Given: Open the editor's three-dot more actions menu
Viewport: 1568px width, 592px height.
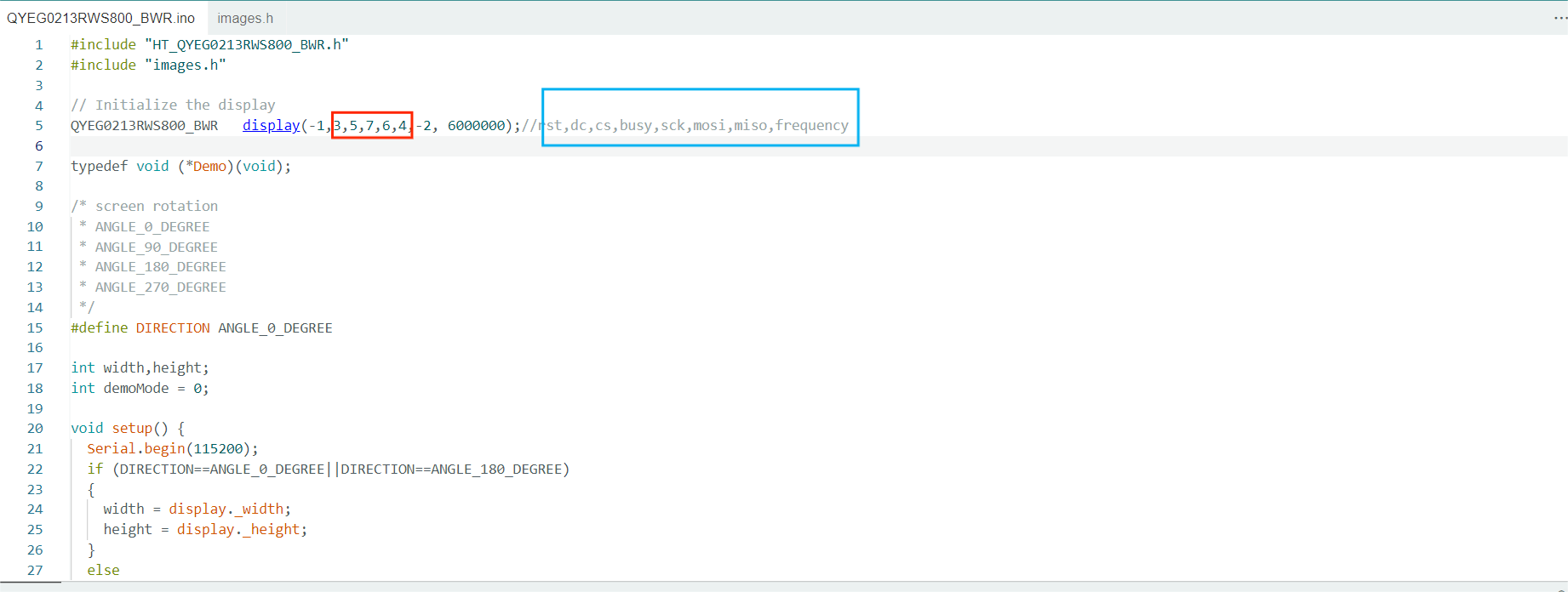Looking at the screenshot, I should (1559, 18).
